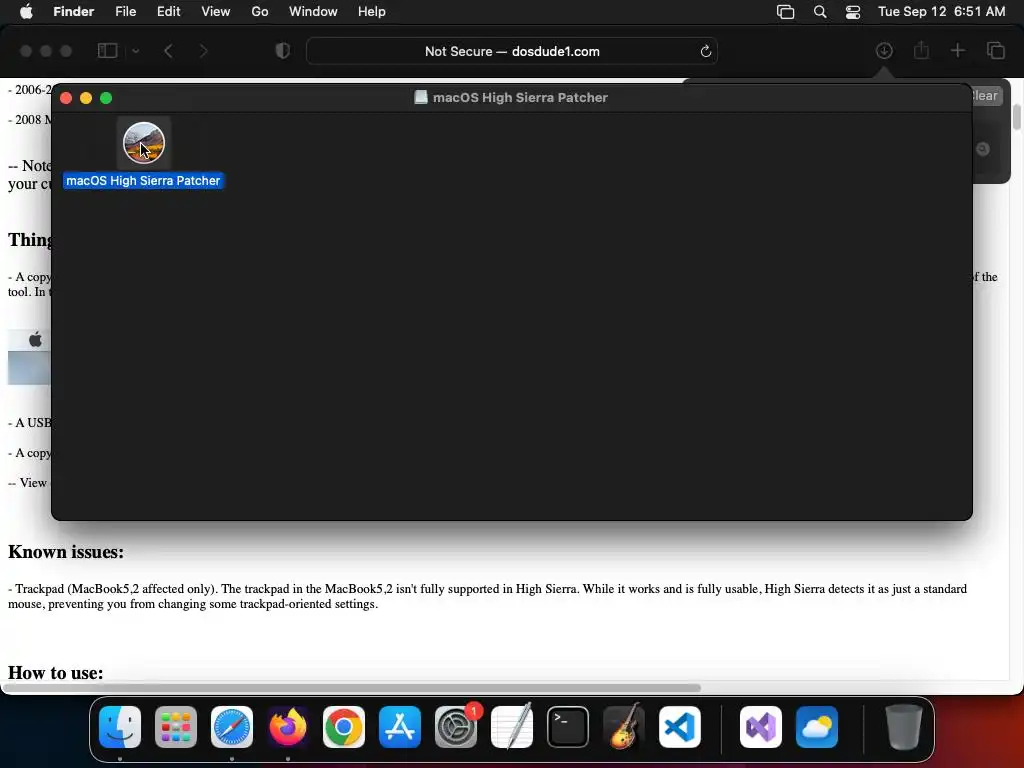
Task: Show Safari downloads popover
Action: pyautogui.click(x=884, y=50)
